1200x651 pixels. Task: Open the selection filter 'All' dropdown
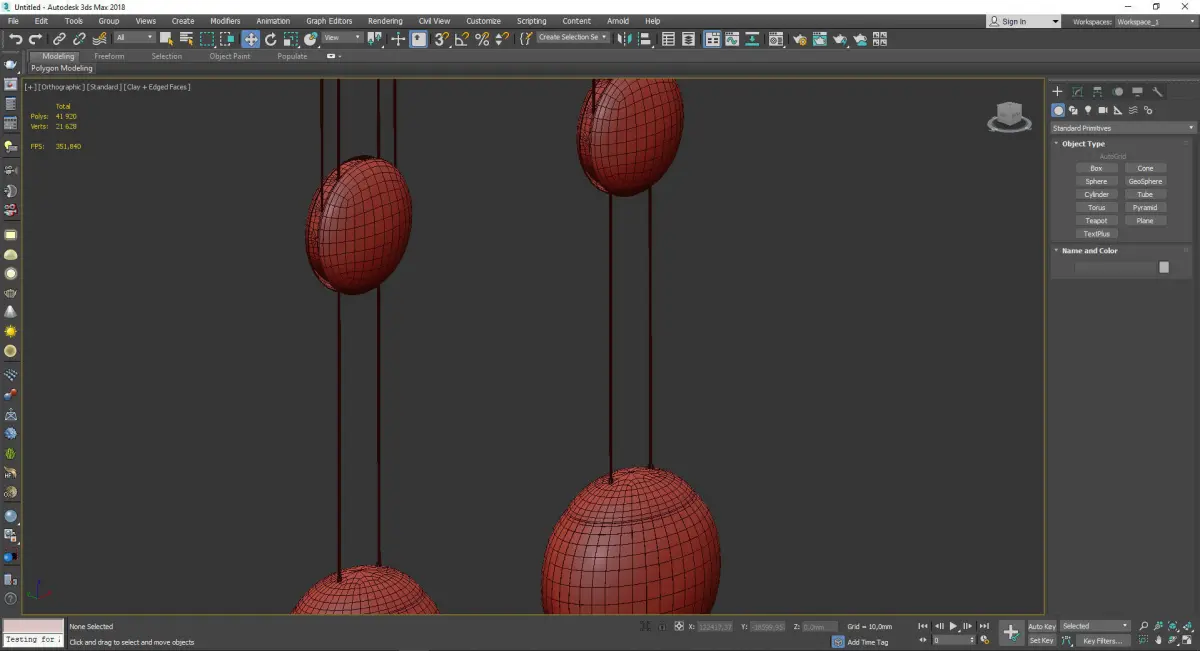(x=134, y=38)
